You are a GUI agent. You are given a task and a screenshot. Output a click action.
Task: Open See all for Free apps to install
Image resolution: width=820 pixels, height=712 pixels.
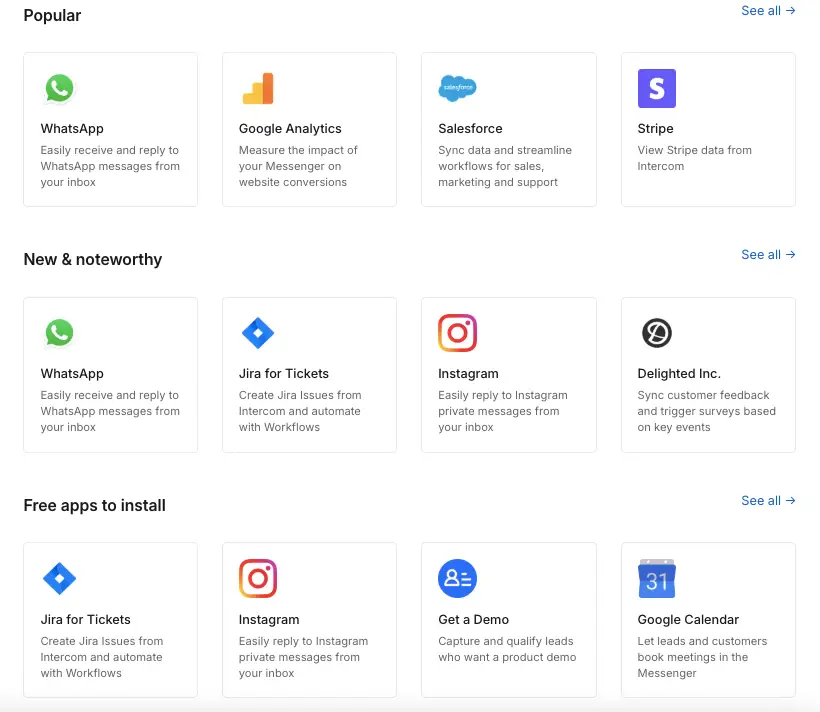(768, 501)
